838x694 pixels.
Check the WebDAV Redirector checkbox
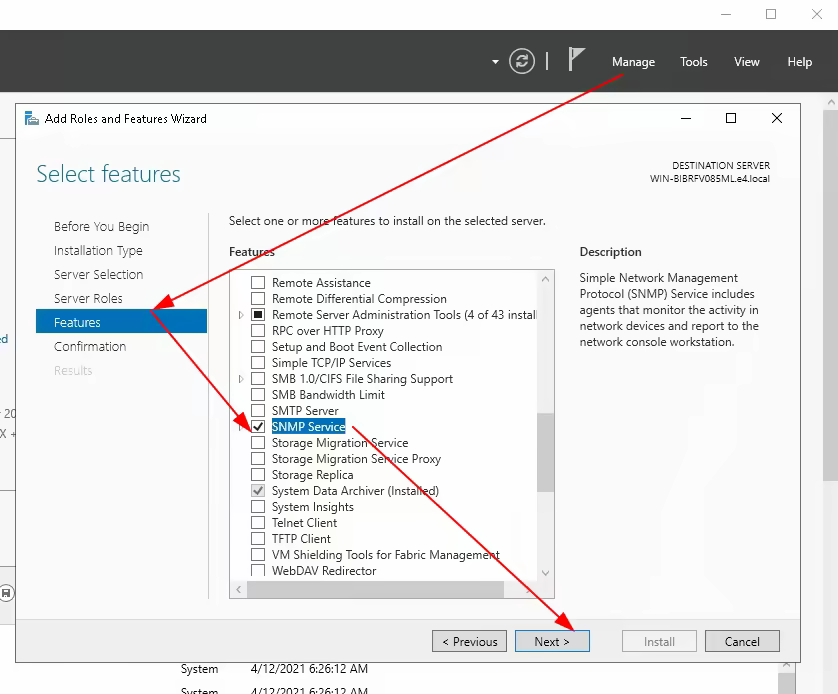pyautogui.click(x=258, y=570)
